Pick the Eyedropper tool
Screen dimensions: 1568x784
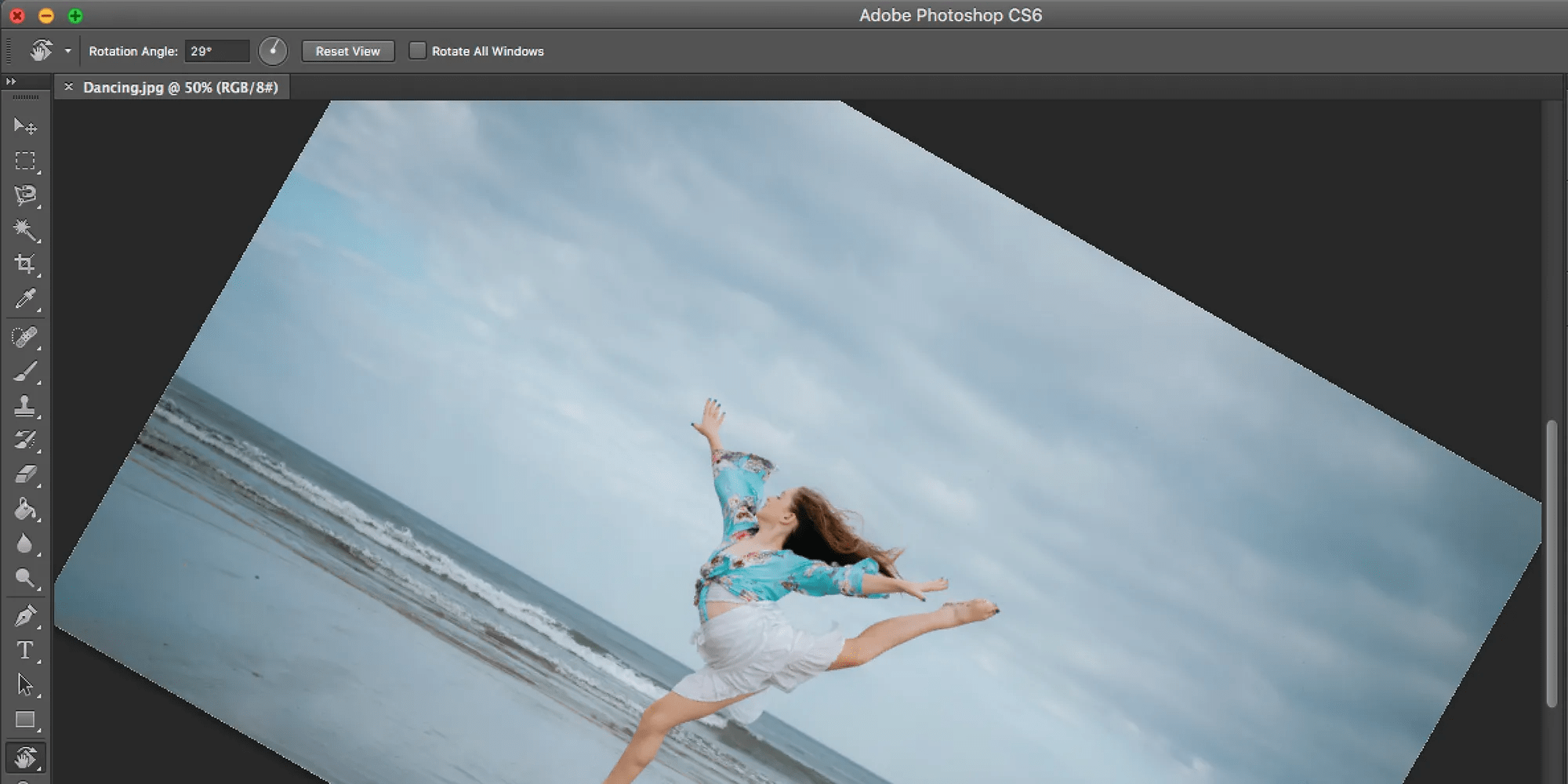(26, 299)
